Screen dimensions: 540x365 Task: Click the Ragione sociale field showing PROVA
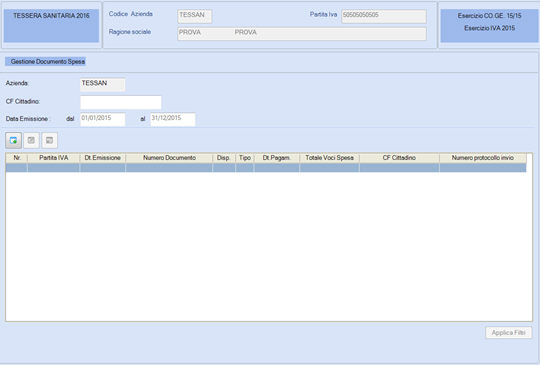302,34
